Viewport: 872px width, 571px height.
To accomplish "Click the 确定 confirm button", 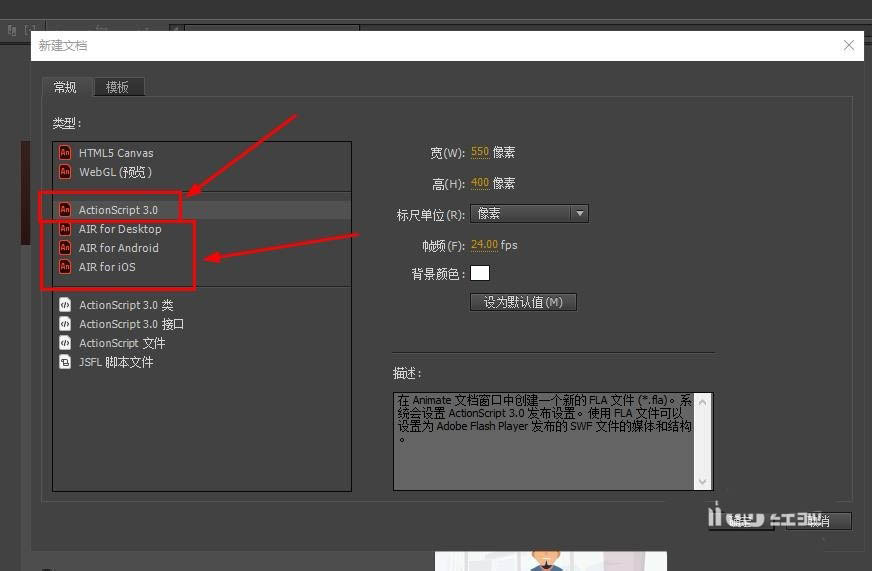I will (x=741, y=521).
